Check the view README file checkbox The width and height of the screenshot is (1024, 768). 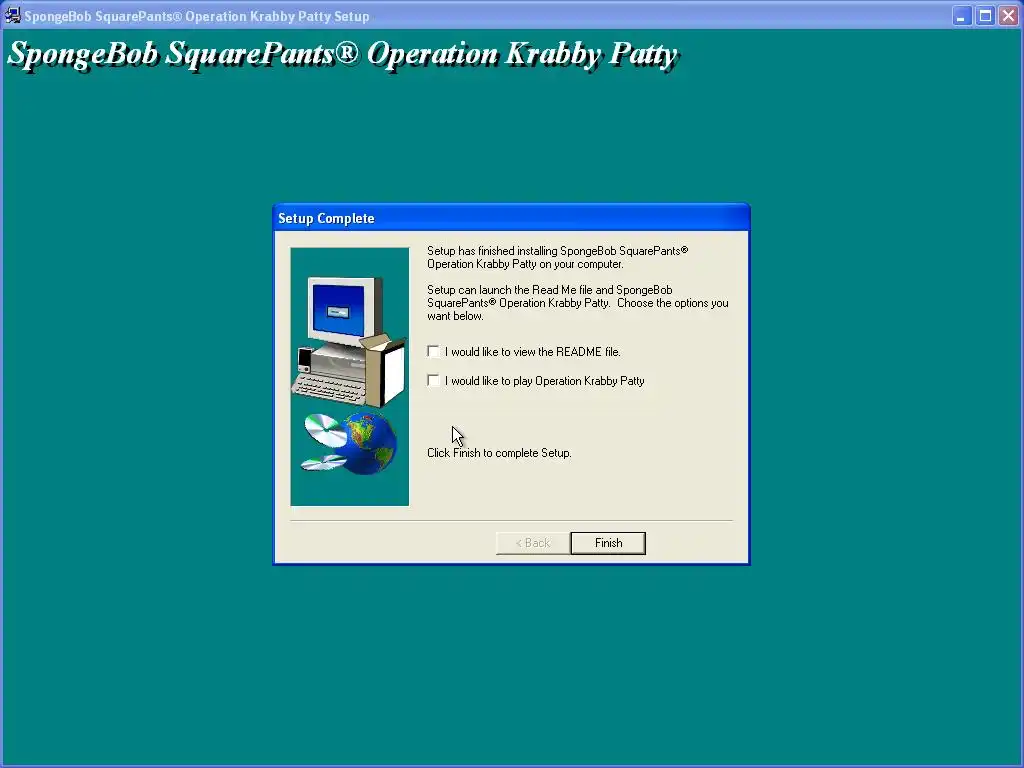coord(433,351)
